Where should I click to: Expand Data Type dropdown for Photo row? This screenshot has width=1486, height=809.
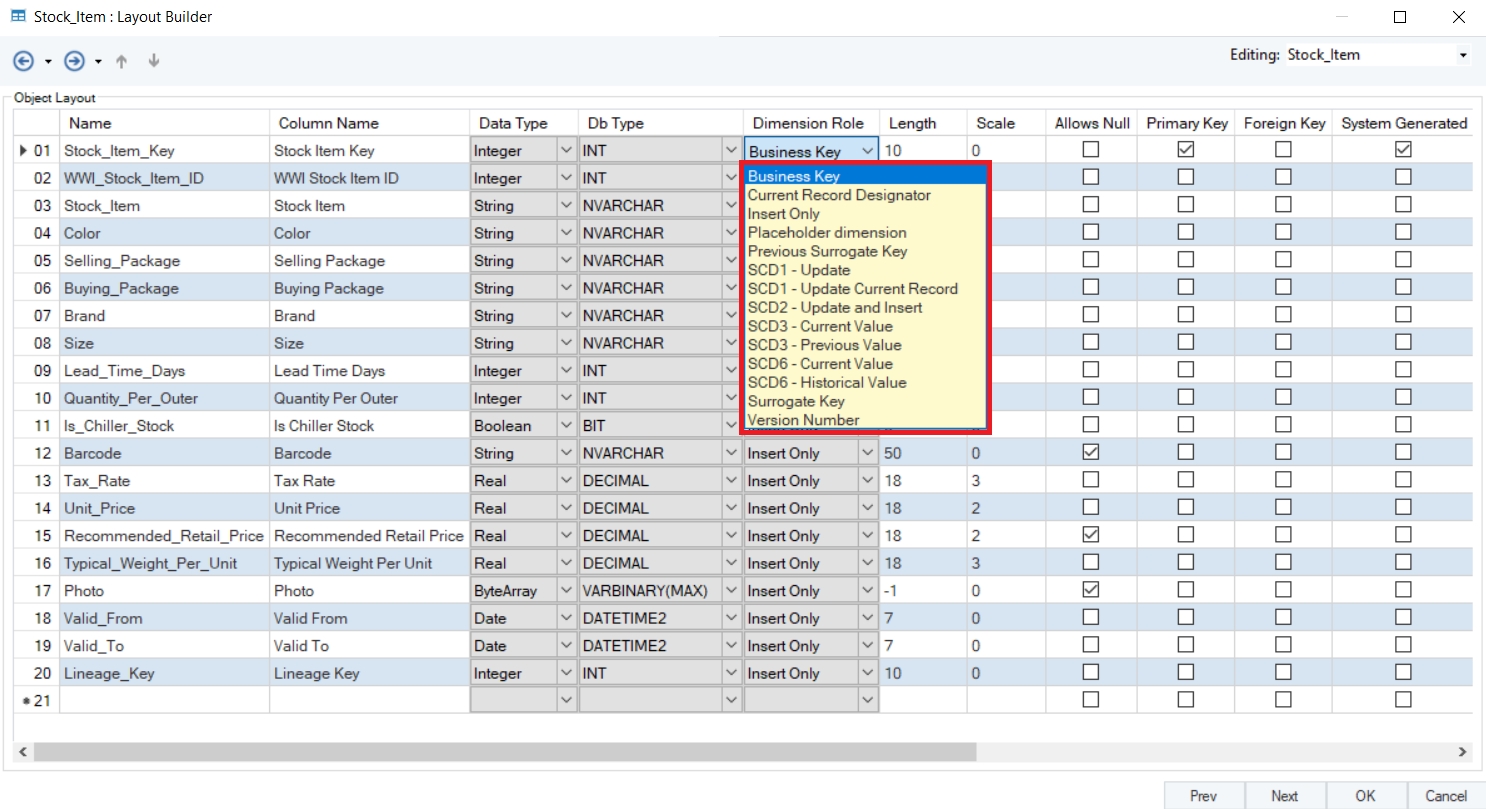point(567,591)
